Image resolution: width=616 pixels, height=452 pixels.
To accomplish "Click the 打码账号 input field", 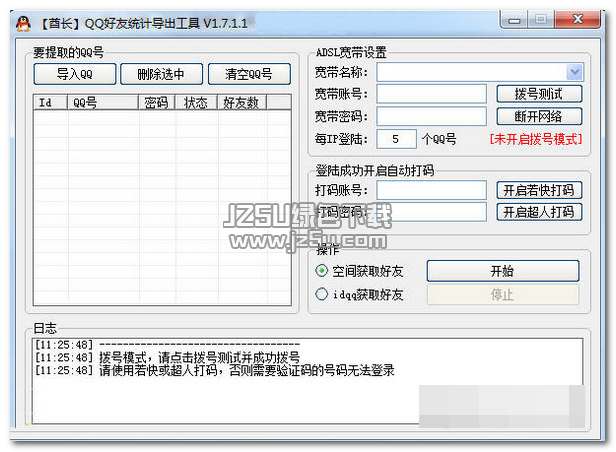I will 431,190.
